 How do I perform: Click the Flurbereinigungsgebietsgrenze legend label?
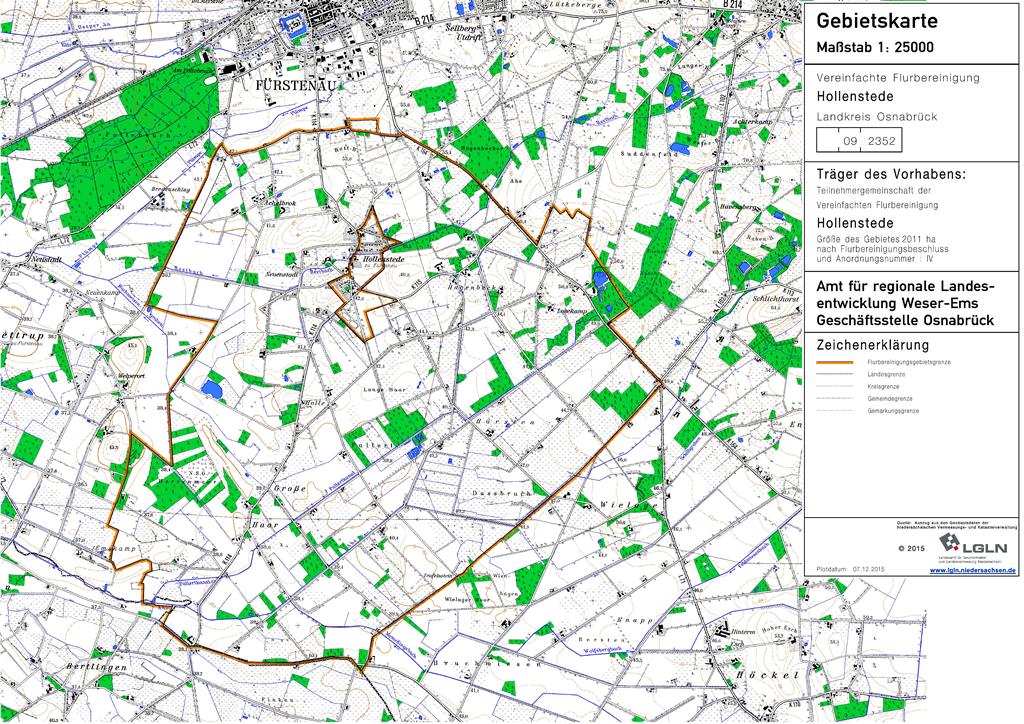[909, 362]
